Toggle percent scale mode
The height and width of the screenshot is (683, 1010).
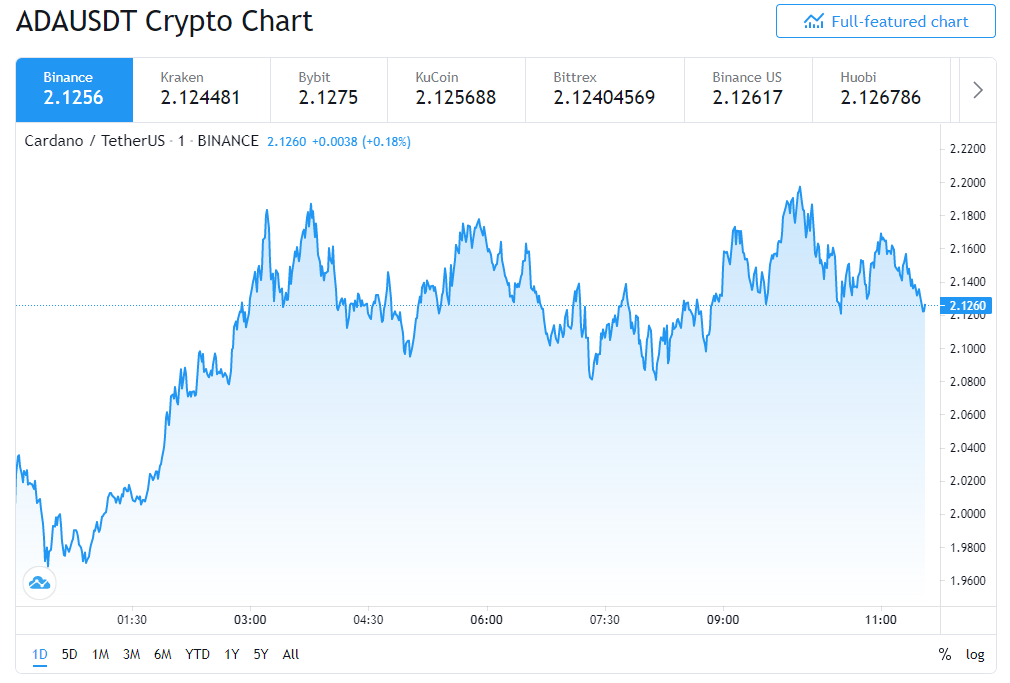[x=944, y=655]
